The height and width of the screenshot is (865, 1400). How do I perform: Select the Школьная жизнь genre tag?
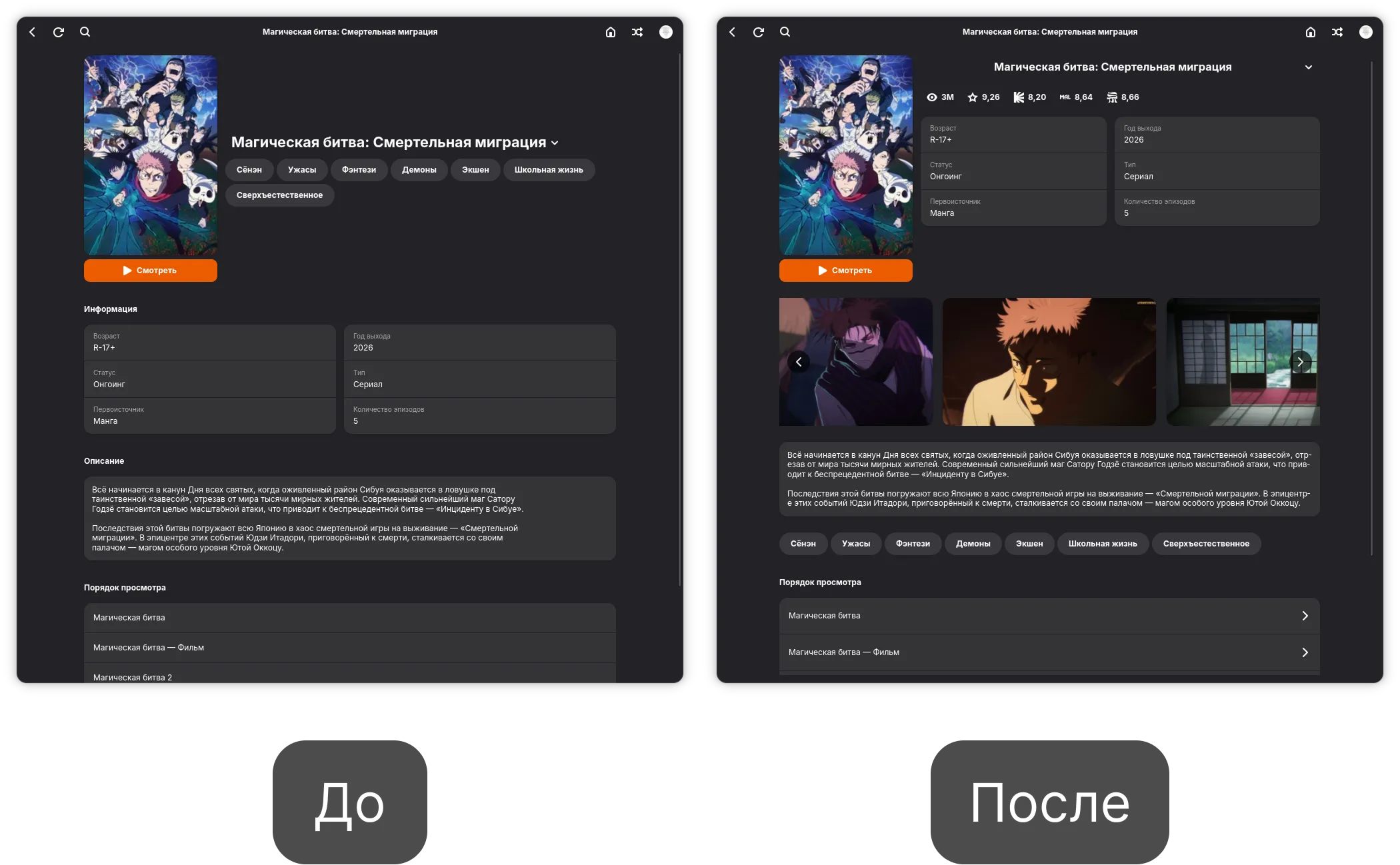point(1103,544)
